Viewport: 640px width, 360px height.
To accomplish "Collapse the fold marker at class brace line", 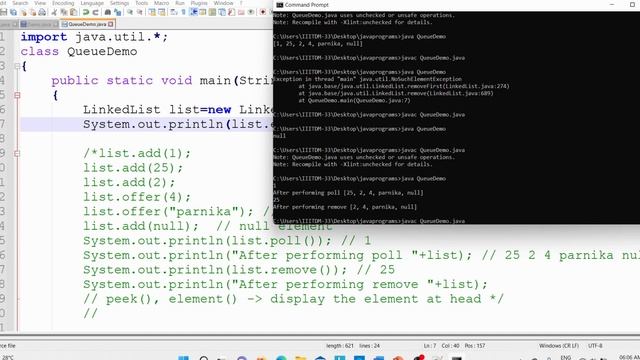I will click(17, 66).
